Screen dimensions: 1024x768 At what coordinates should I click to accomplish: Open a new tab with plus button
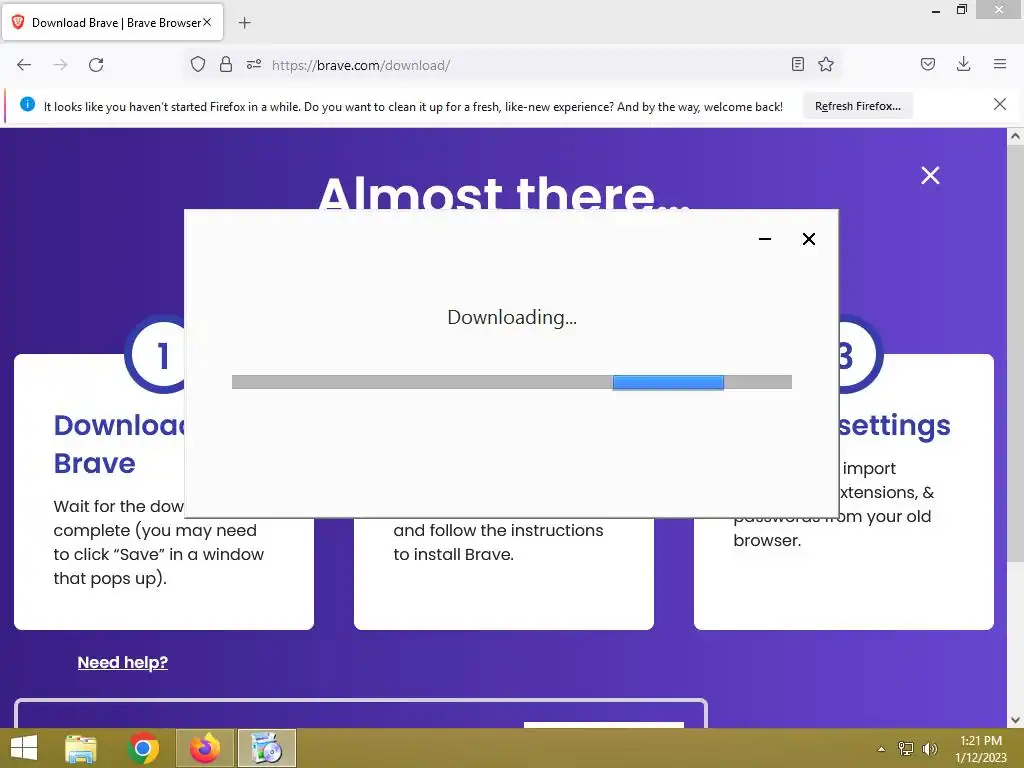coord(244,23)
